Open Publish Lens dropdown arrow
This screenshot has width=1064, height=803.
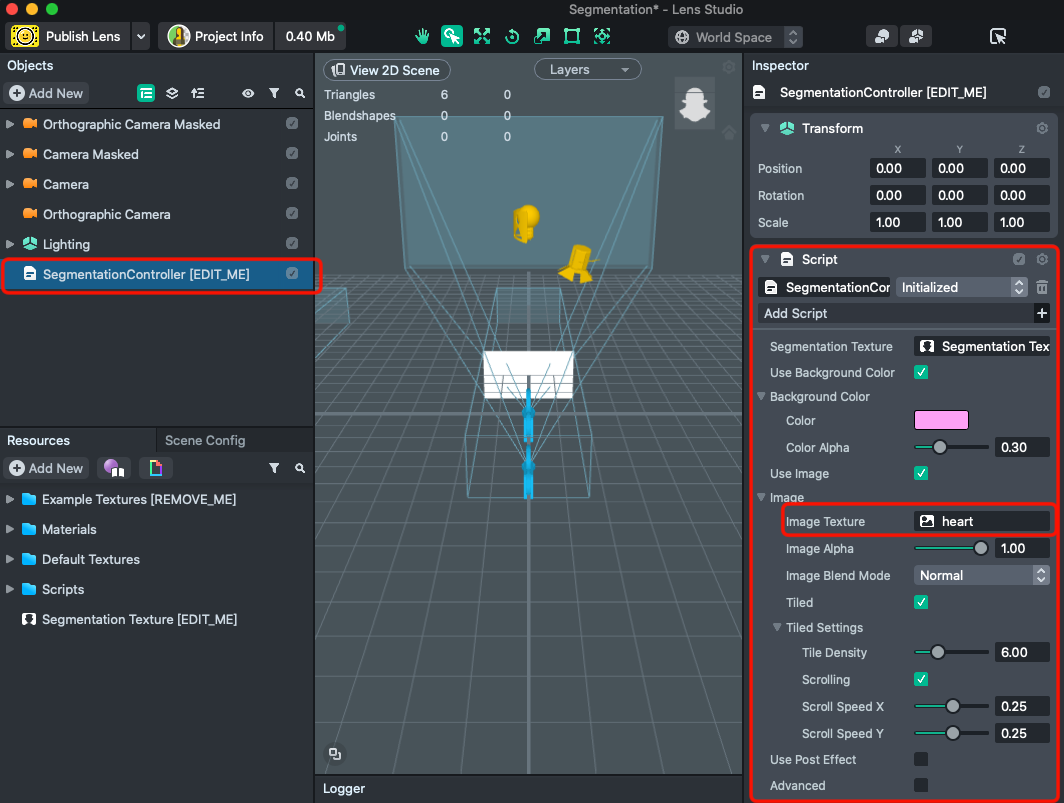coord(140,37)
